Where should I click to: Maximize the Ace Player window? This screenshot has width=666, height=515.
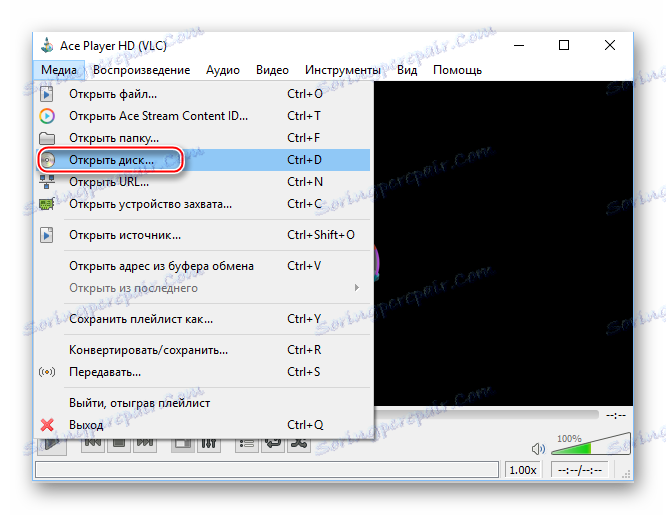click(x=564, y=45)
